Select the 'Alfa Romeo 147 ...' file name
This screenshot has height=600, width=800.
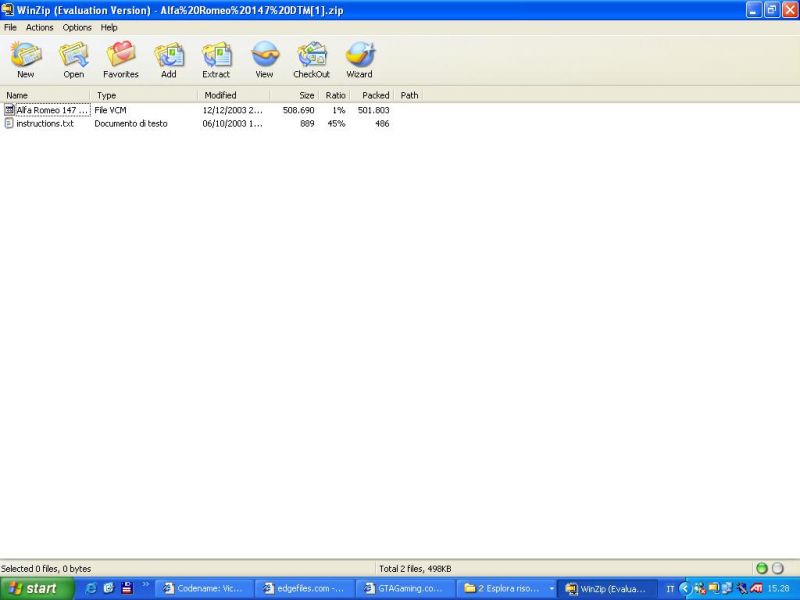[53, 110]
